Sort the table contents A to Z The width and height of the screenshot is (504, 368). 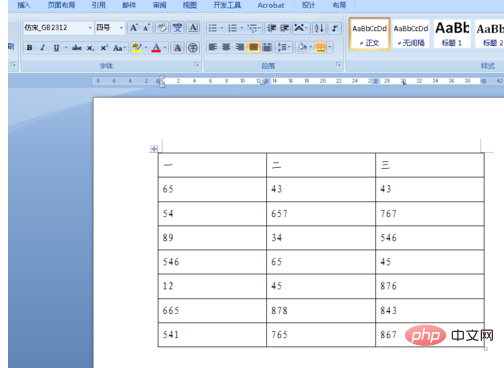319,28
